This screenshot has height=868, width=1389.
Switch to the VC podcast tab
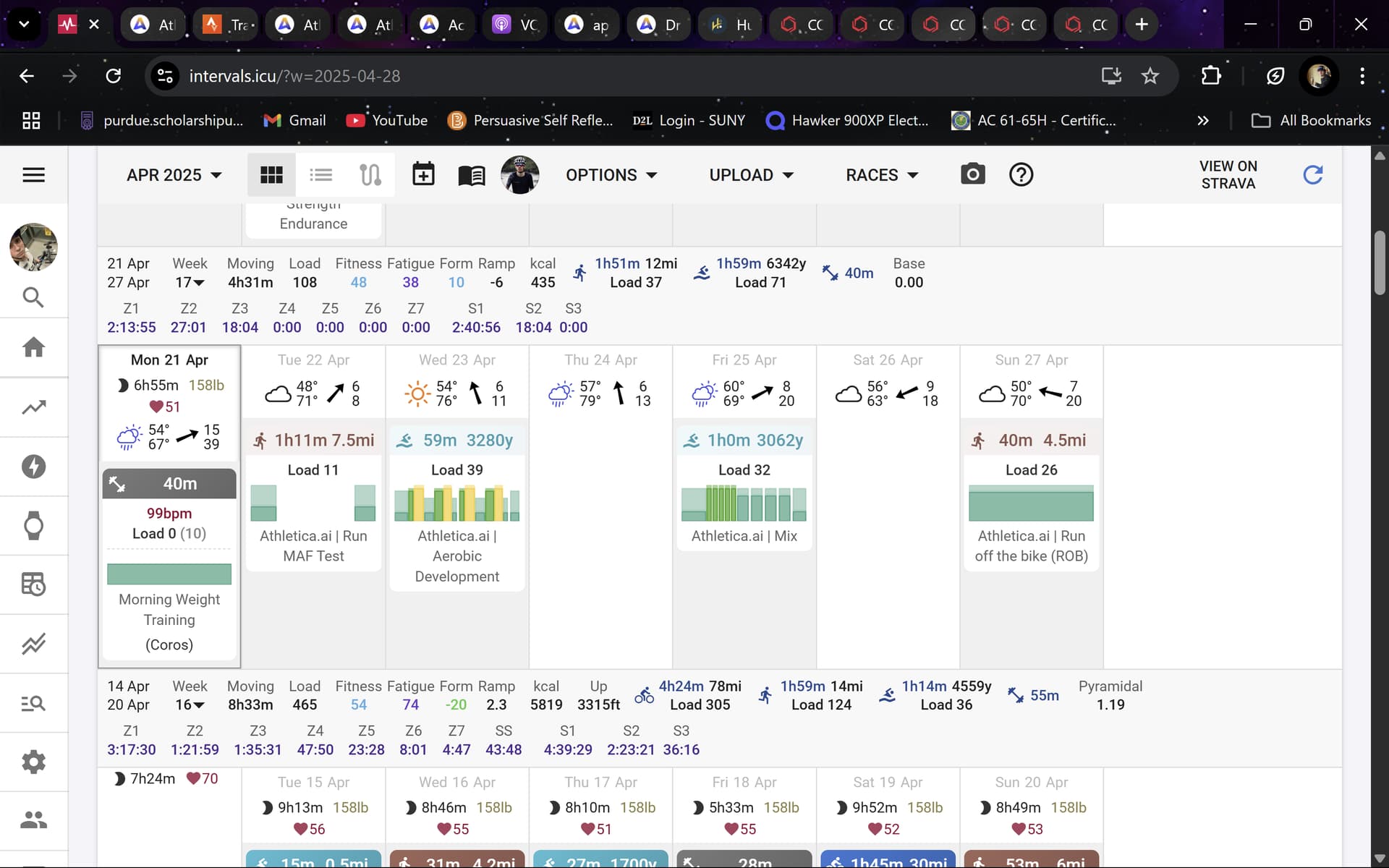click(x=515, y=25)
